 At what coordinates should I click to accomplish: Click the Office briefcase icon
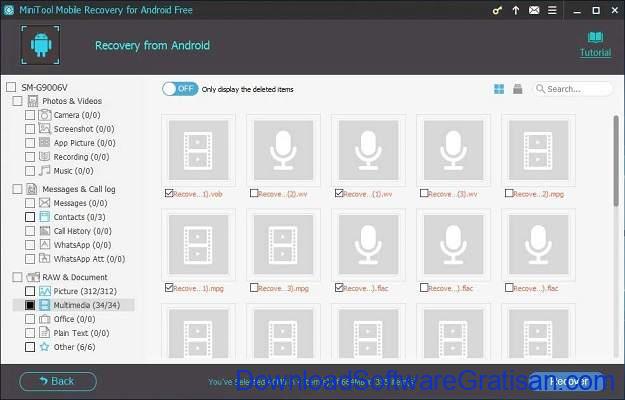[45, 319]
